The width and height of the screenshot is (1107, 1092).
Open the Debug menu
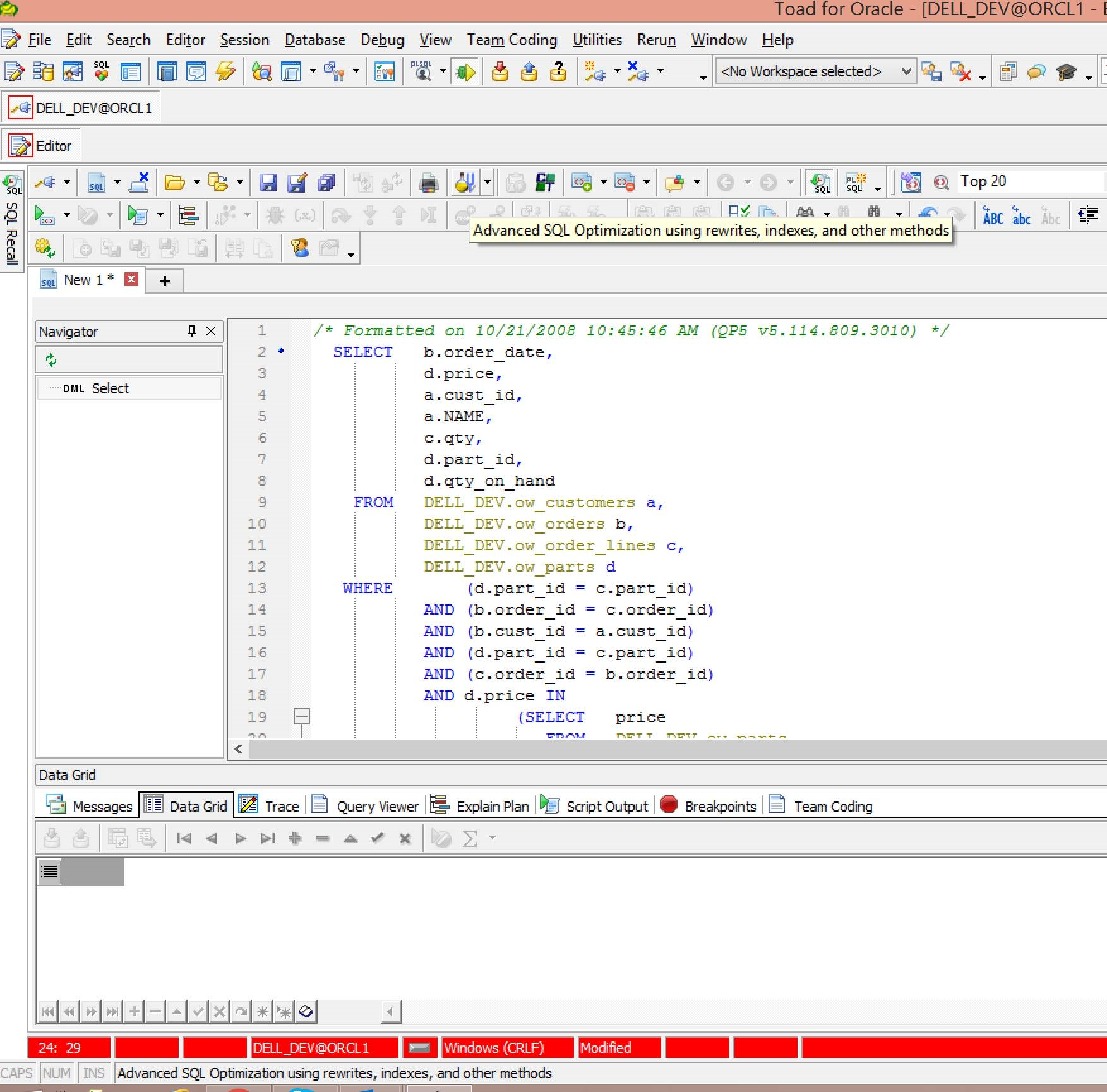coord(382,40)
